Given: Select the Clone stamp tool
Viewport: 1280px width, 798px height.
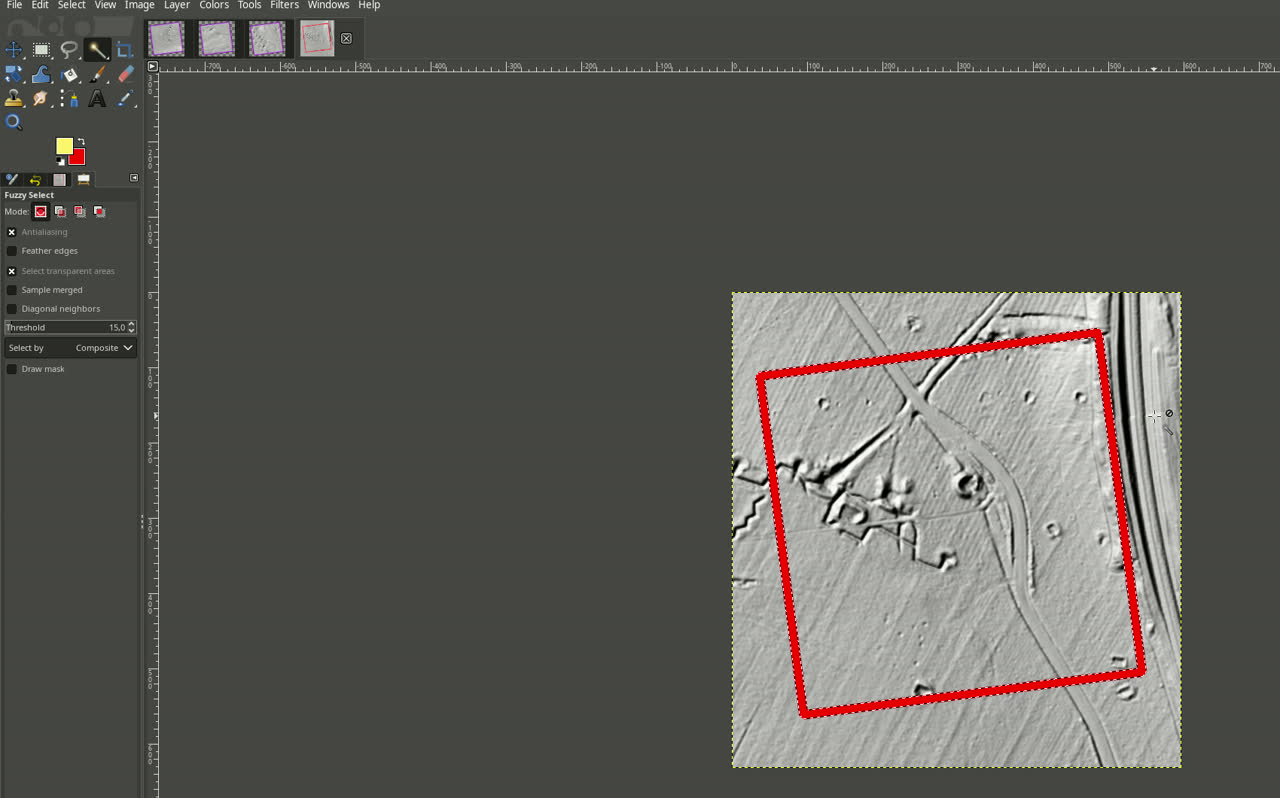Looking at the screenshot, I should point(14,98).
